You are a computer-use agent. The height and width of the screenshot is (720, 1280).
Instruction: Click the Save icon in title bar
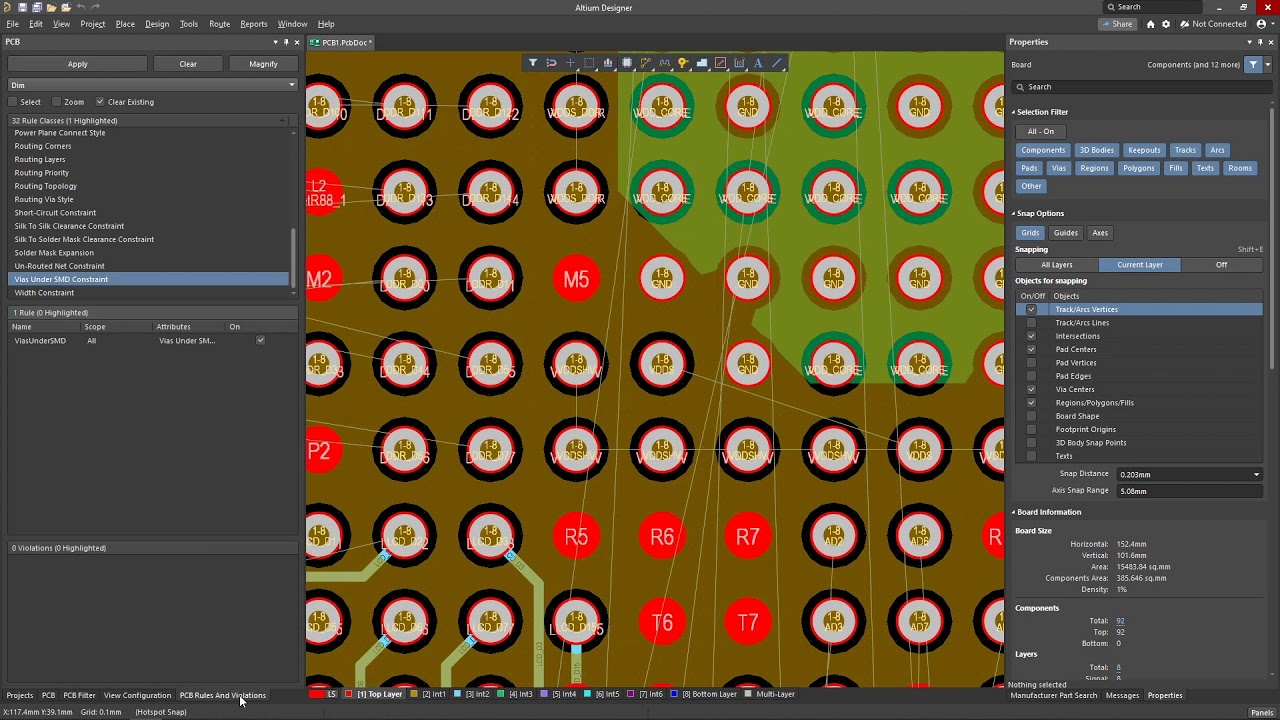click(23, 7)
